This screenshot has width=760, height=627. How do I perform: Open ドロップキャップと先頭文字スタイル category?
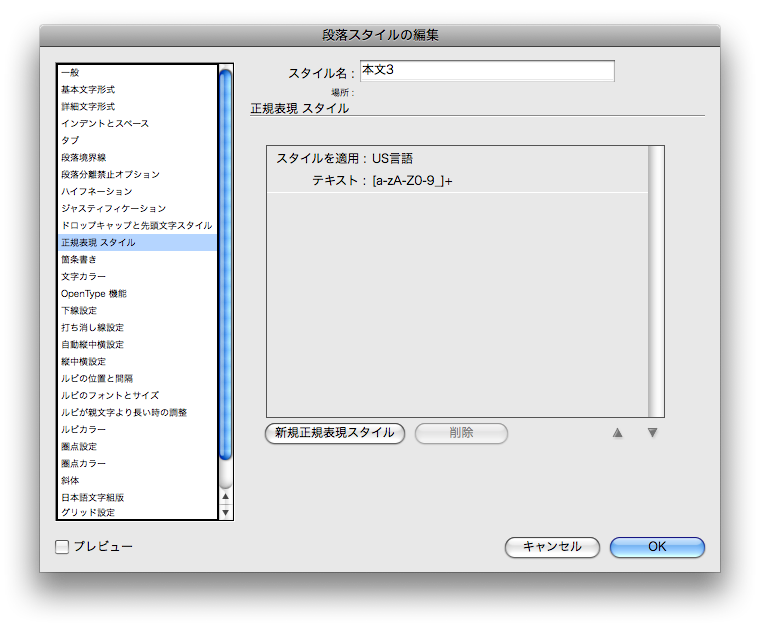(x=138, y=225)
